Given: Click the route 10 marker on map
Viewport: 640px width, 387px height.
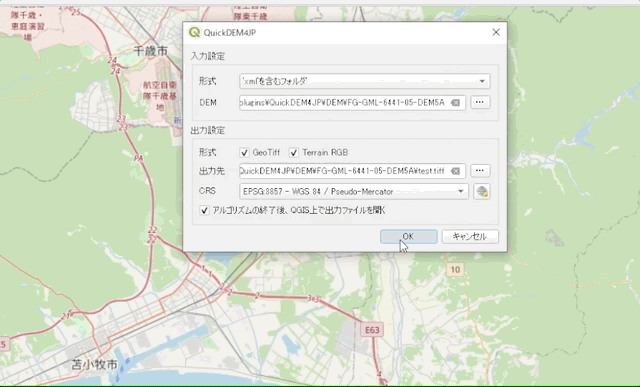Looking at the screenshot, I should pyautogui.click(x=455, y=269).
